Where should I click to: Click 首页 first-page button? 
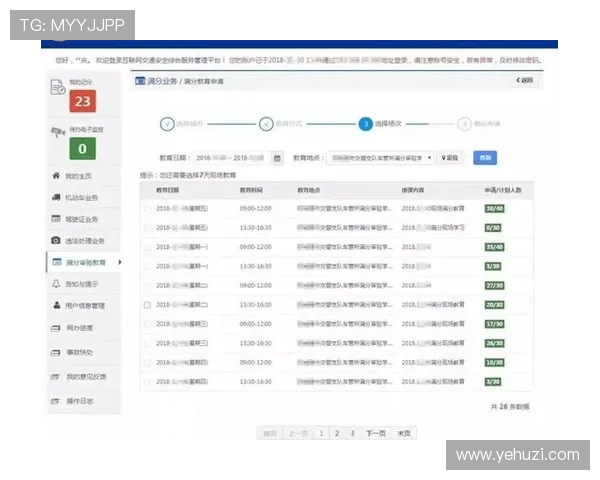point(270,433)
